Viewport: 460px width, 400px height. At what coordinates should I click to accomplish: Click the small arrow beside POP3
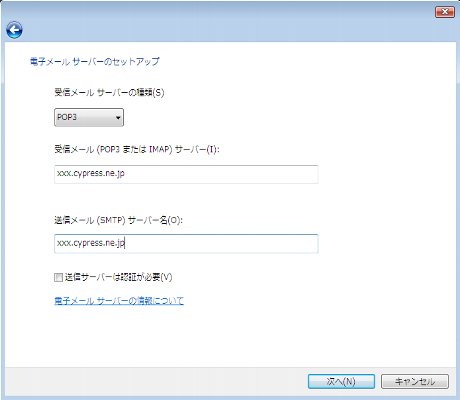[118, 118]
